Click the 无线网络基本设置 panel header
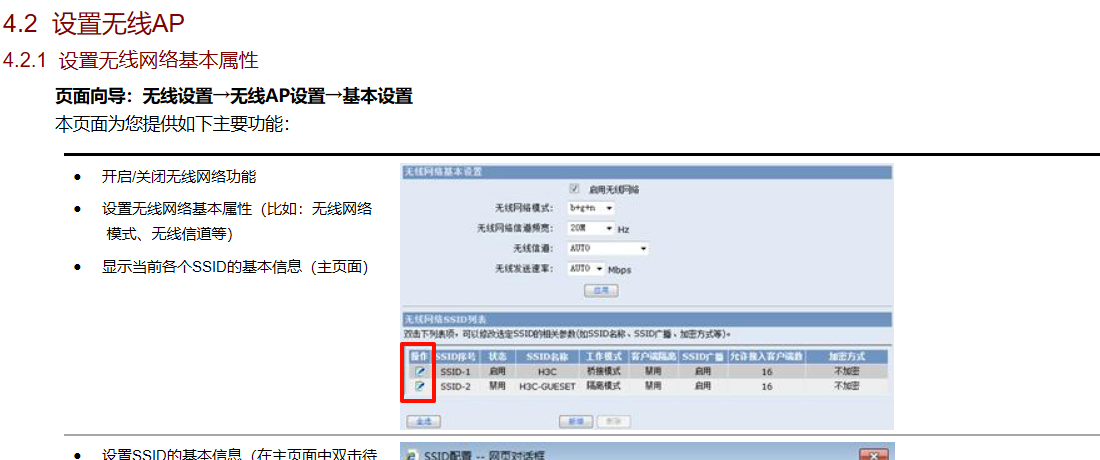 click(646, 172)
